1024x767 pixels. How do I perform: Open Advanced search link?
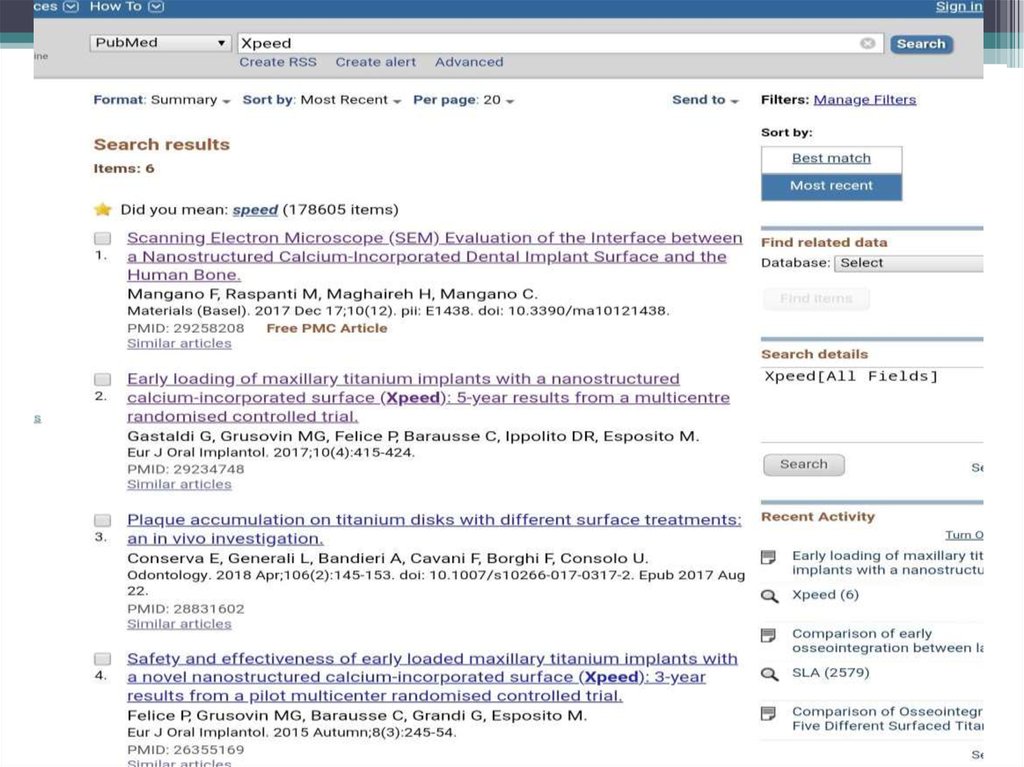[x=469, y=62]
